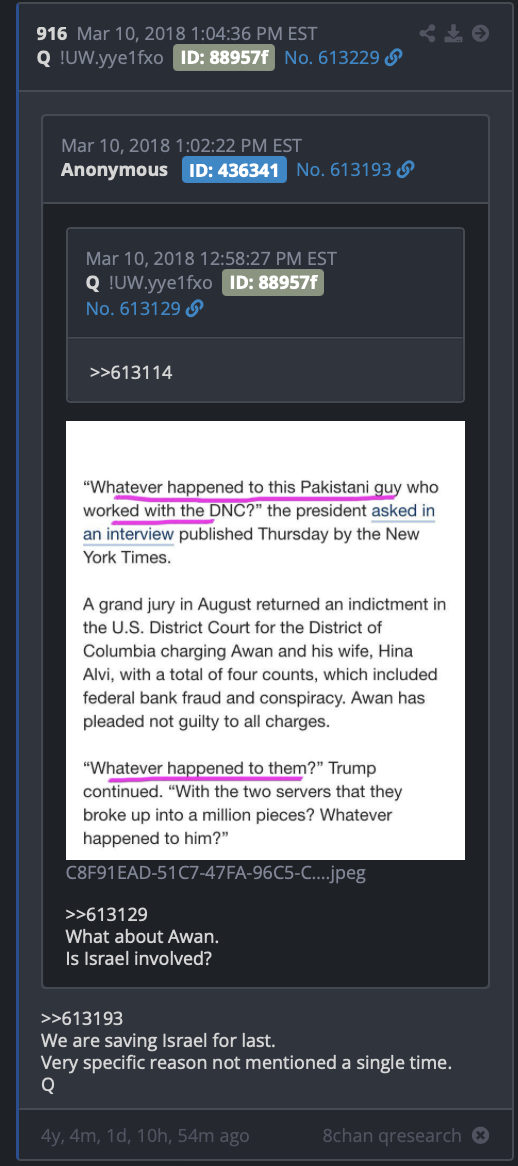Select the green ID: 88957f badge in header

tap(224, 57)
